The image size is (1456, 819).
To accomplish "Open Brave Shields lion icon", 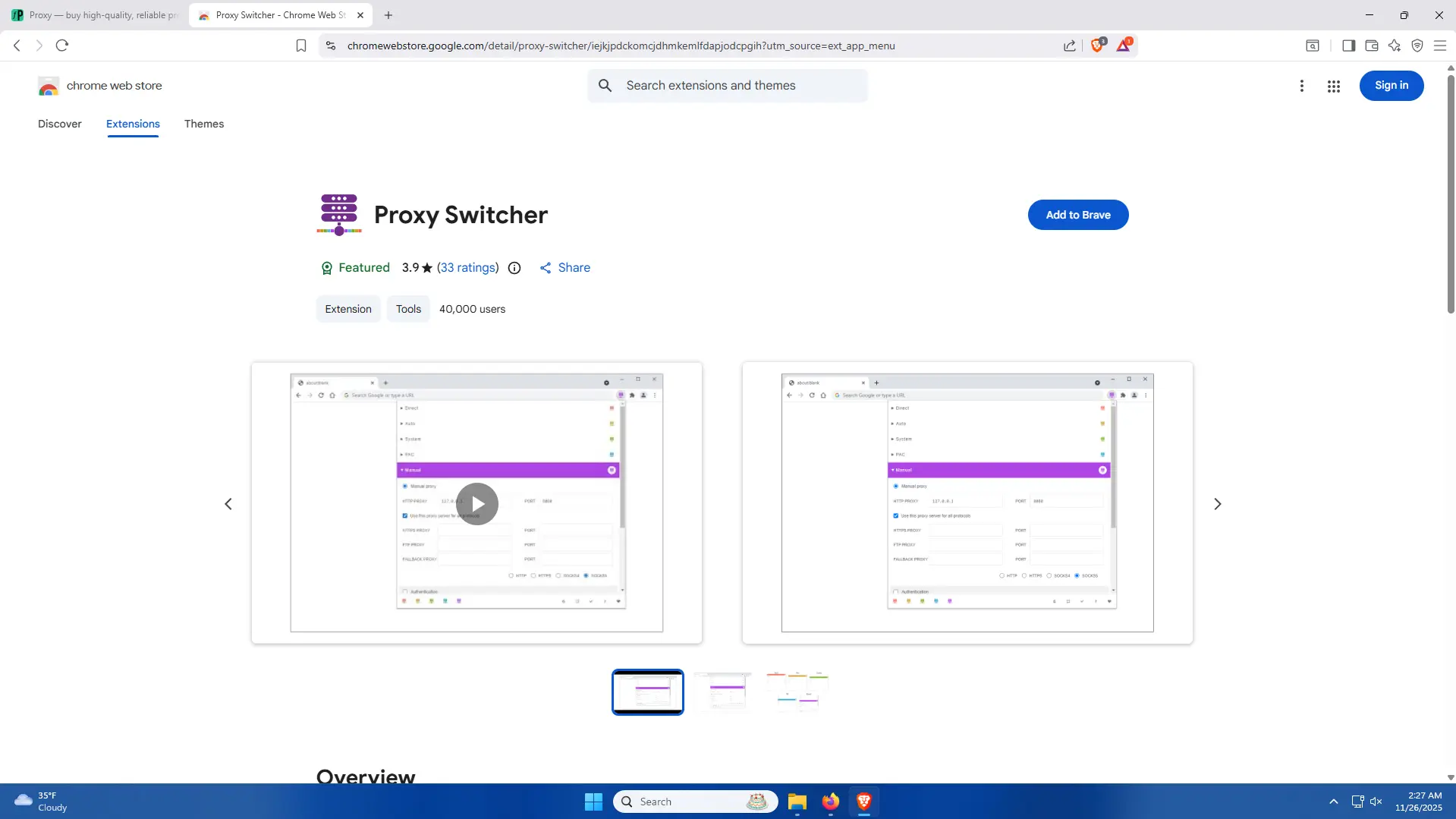I will (1097, 46).
